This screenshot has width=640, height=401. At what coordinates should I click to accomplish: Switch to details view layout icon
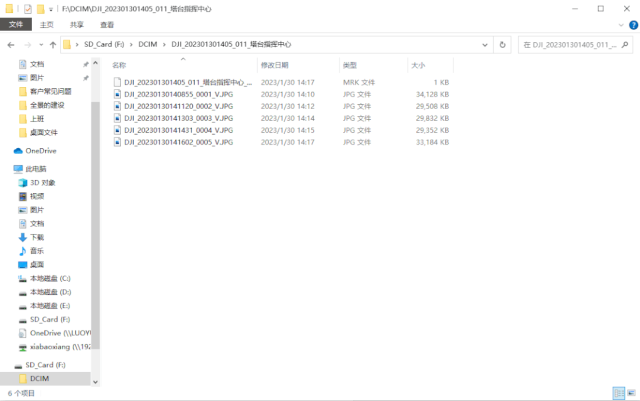coord(619,393)
